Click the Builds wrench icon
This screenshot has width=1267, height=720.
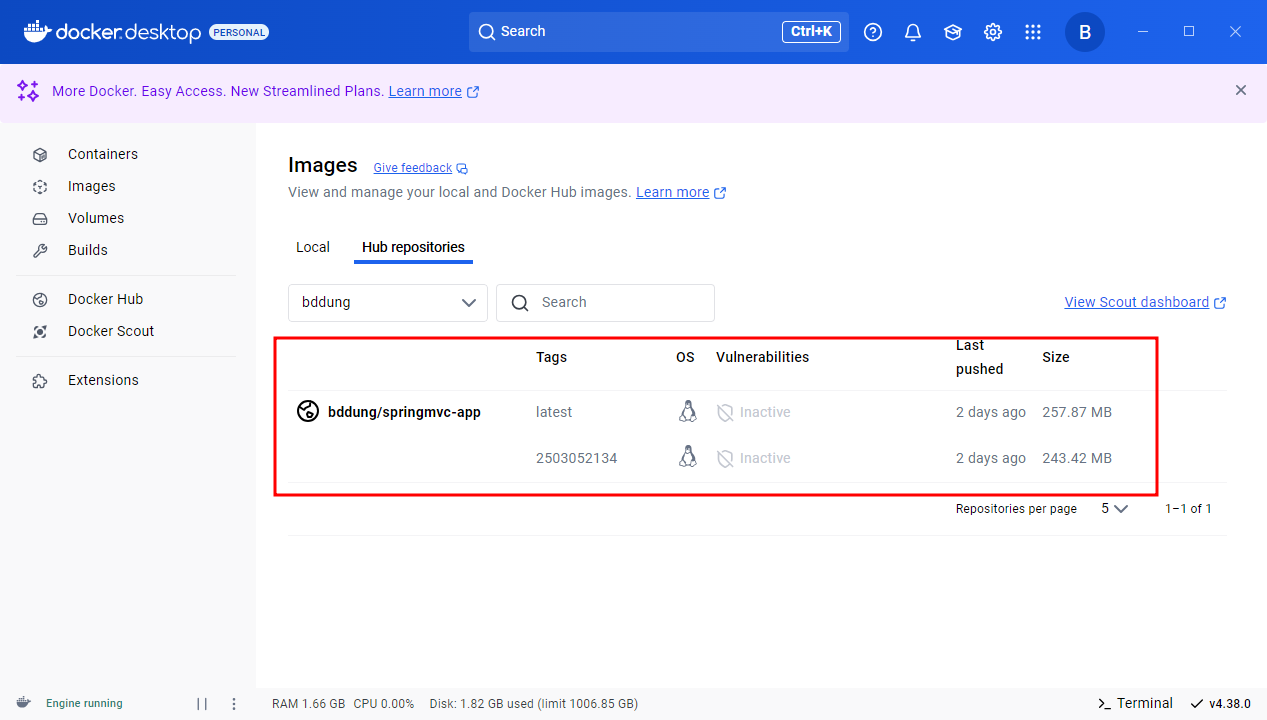[x=40, y=250]
